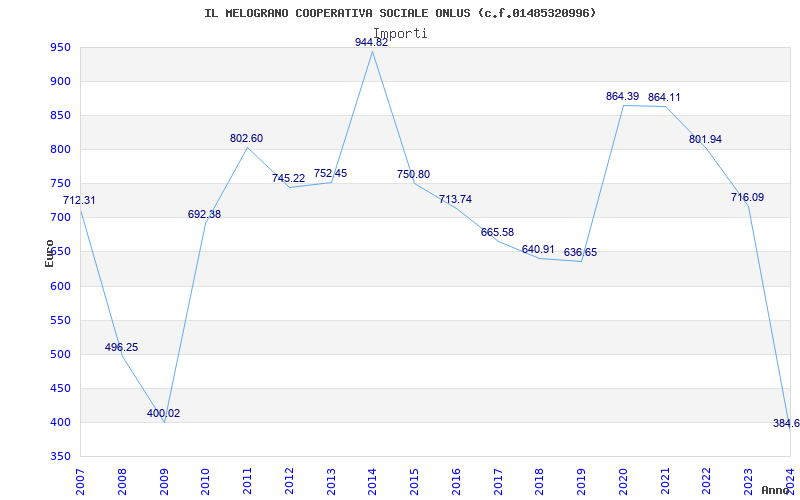Click the 800 y-axis tick label
800x500 pixels.
[x=60, y=150]
